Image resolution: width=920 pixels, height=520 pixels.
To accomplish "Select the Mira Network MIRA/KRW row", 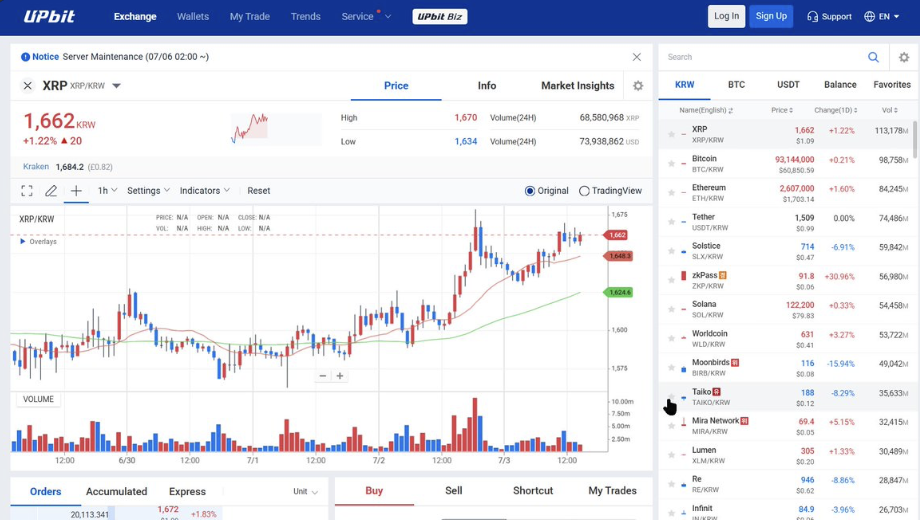I will (784, 426).
